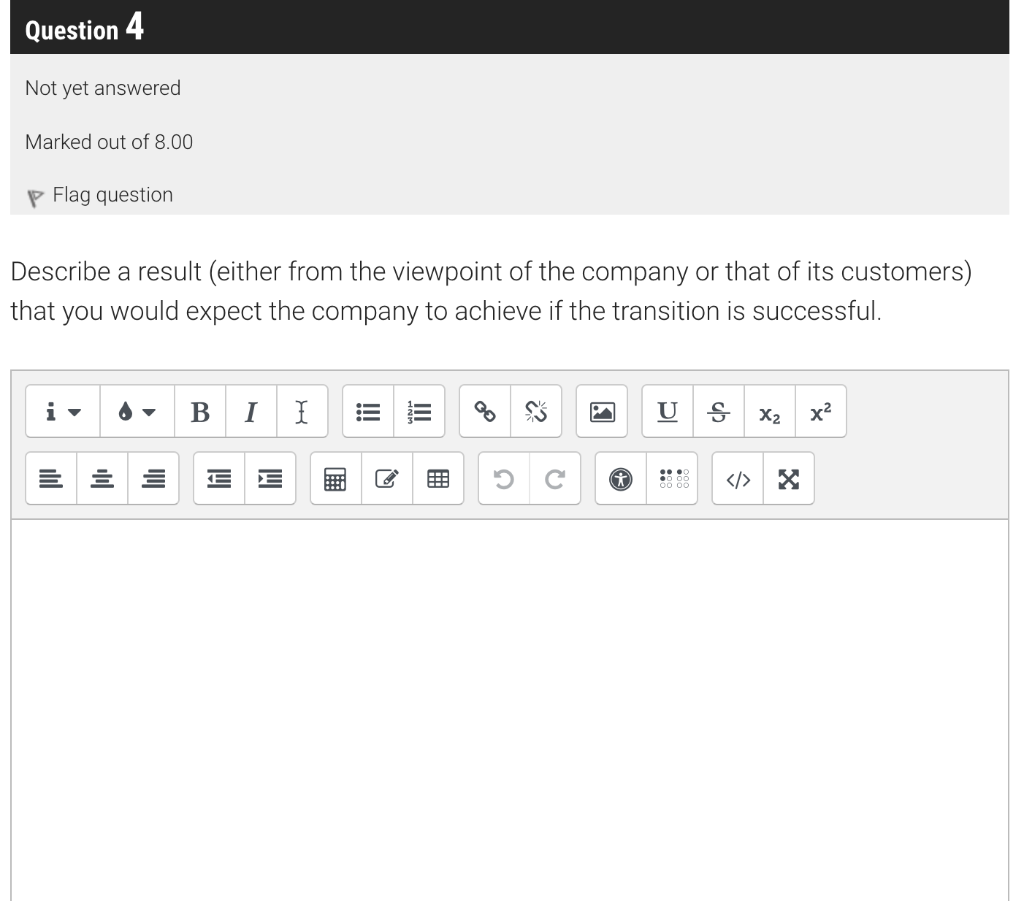Click the 'Question 4' heading

tap(84, 27)
